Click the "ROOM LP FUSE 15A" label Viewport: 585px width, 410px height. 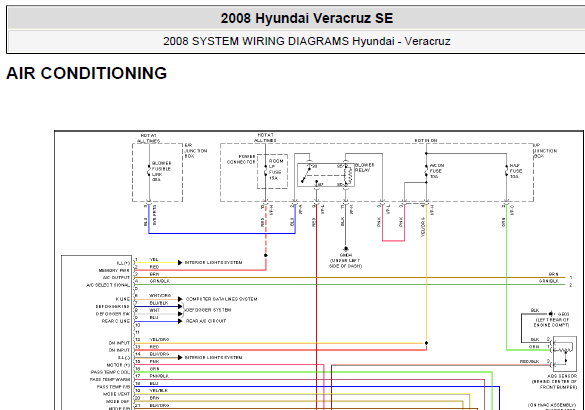[x=276, y=169]
